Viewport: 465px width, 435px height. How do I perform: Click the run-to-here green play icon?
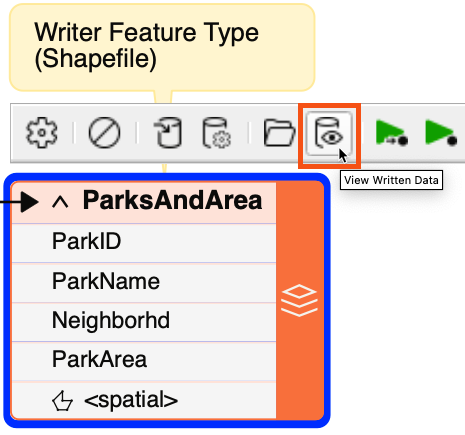pos(441,133)
